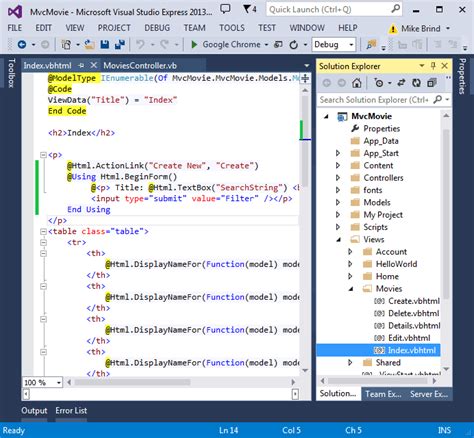The height and width of the screenshot is (438, 474).
Task: Click the Solution Explorer search magnifier icon
Action: click(x=438, y=99)
